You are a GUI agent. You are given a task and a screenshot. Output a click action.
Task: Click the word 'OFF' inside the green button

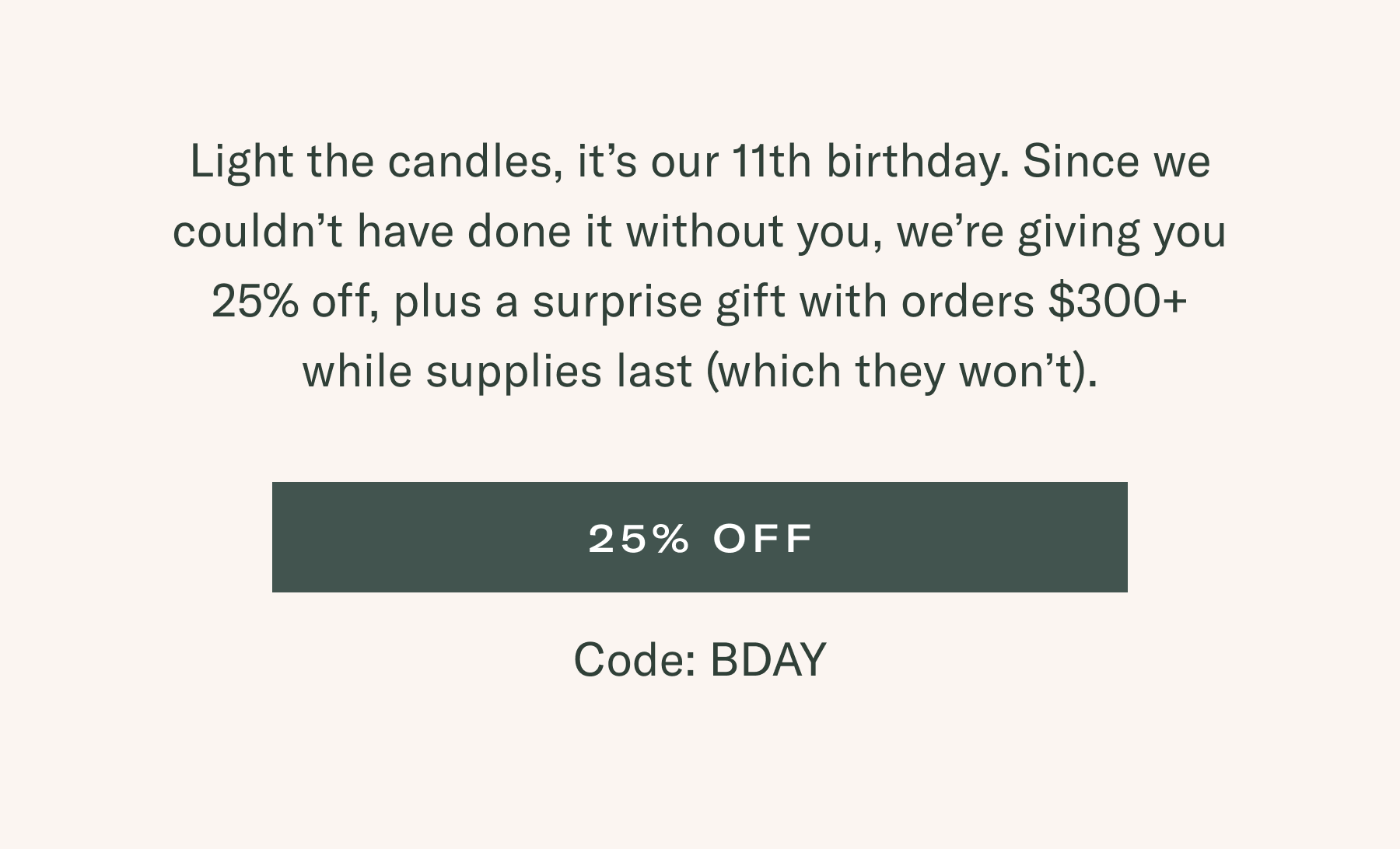[762, 538]
